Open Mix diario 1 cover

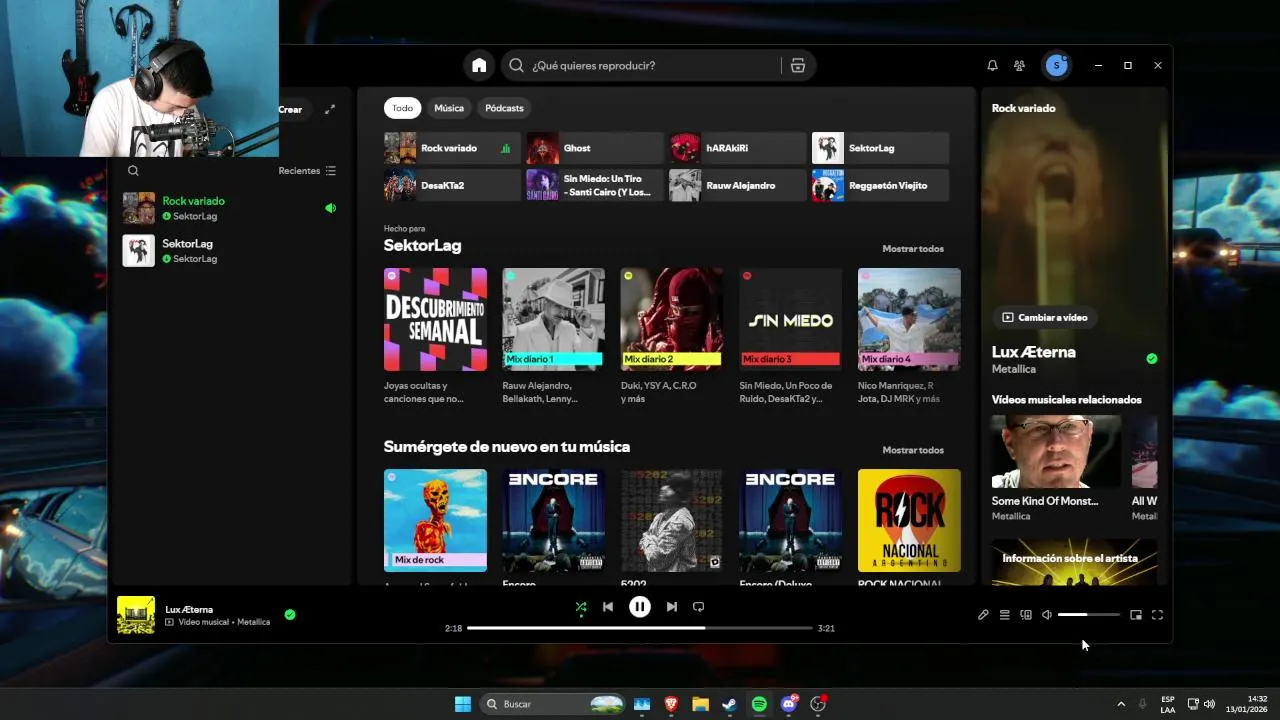click(553, 319)
